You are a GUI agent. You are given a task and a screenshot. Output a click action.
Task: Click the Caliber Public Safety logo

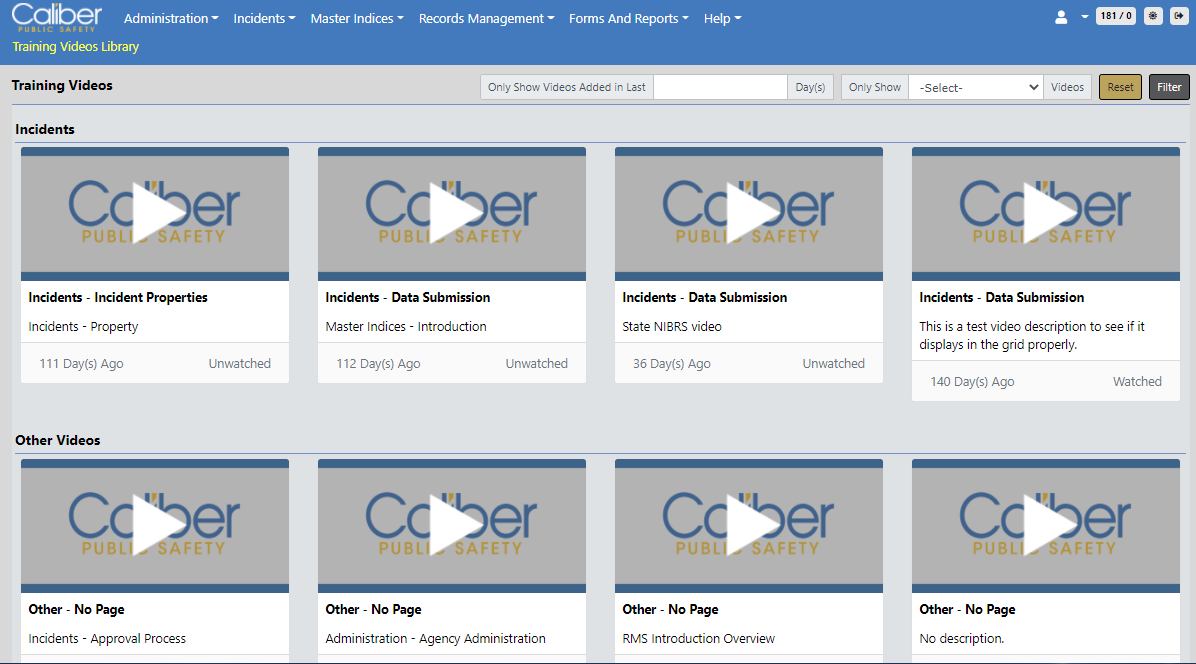(57, 17)
